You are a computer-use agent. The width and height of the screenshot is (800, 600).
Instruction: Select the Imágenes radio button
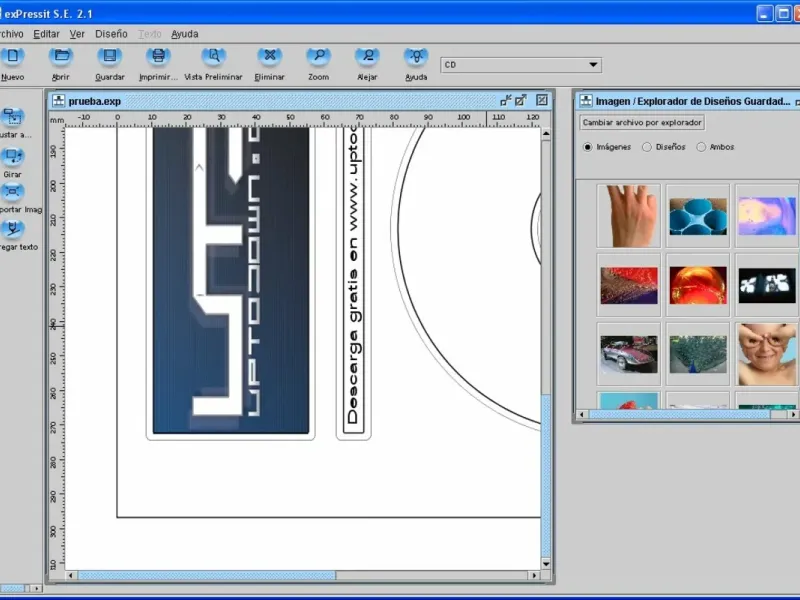pos(588,147)
